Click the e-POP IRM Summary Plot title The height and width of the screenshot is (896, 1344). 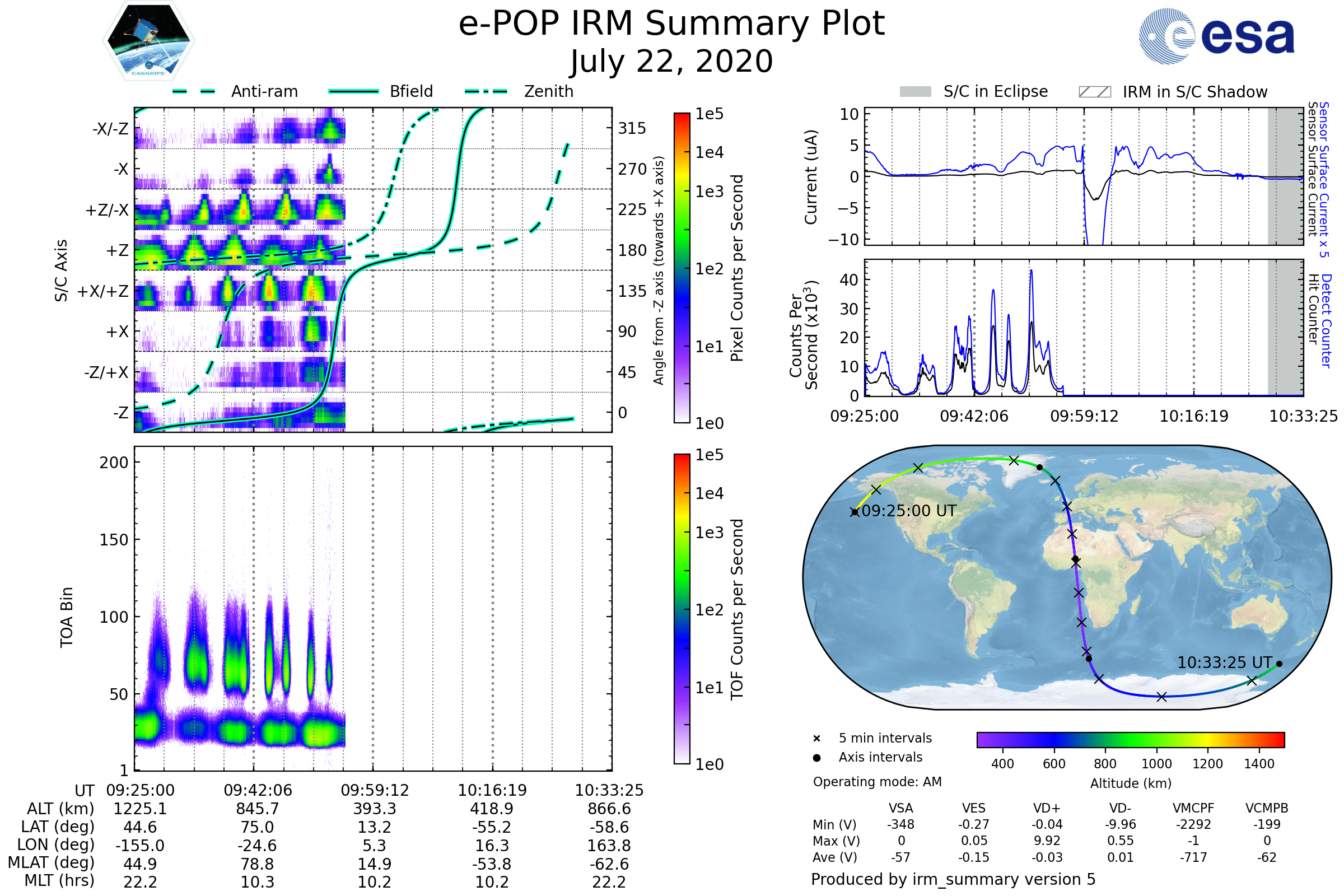(671, 24)
